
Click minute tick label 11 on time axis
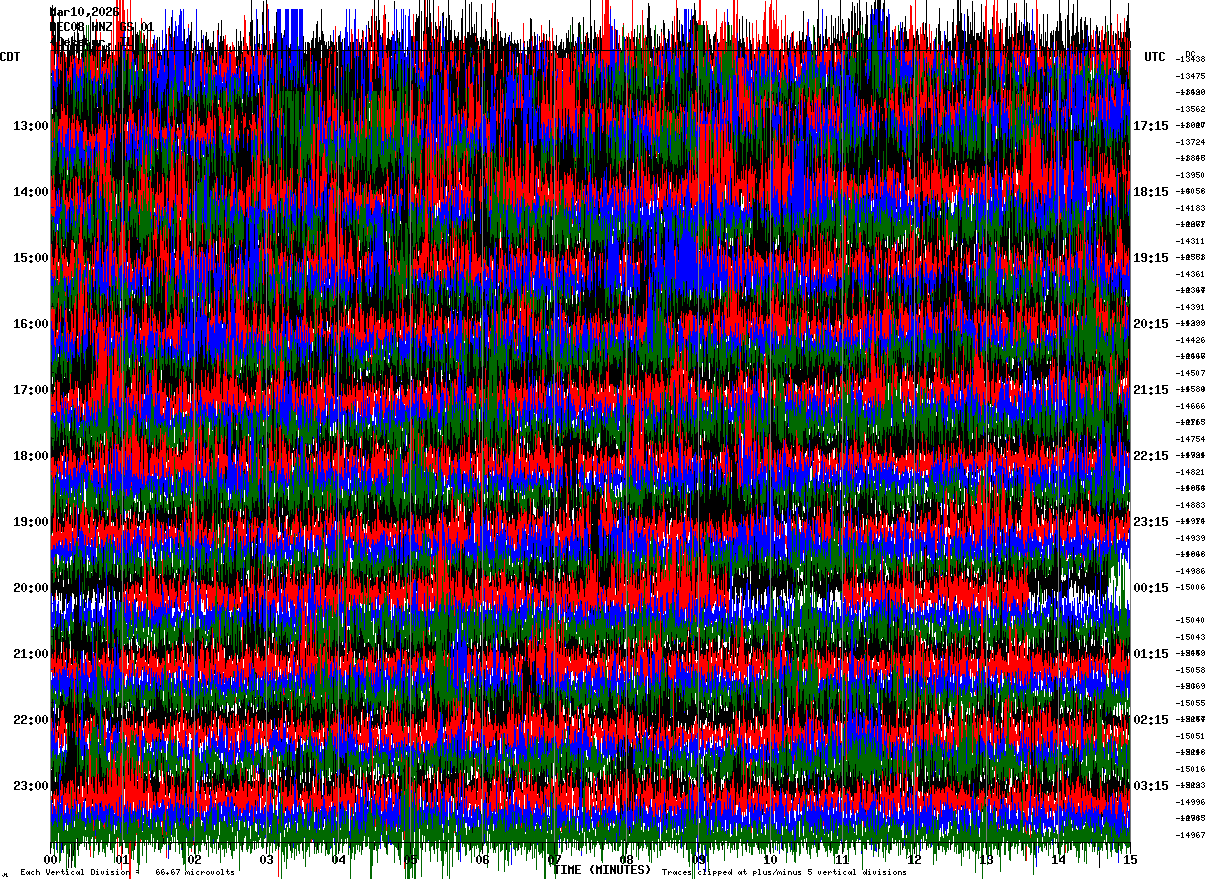coord(843,860)
